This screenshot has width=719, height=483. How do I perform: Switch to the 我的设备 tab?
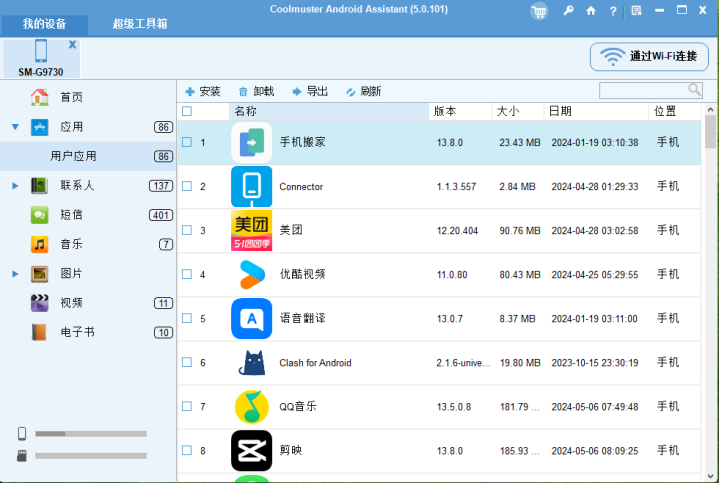[44, 24]
